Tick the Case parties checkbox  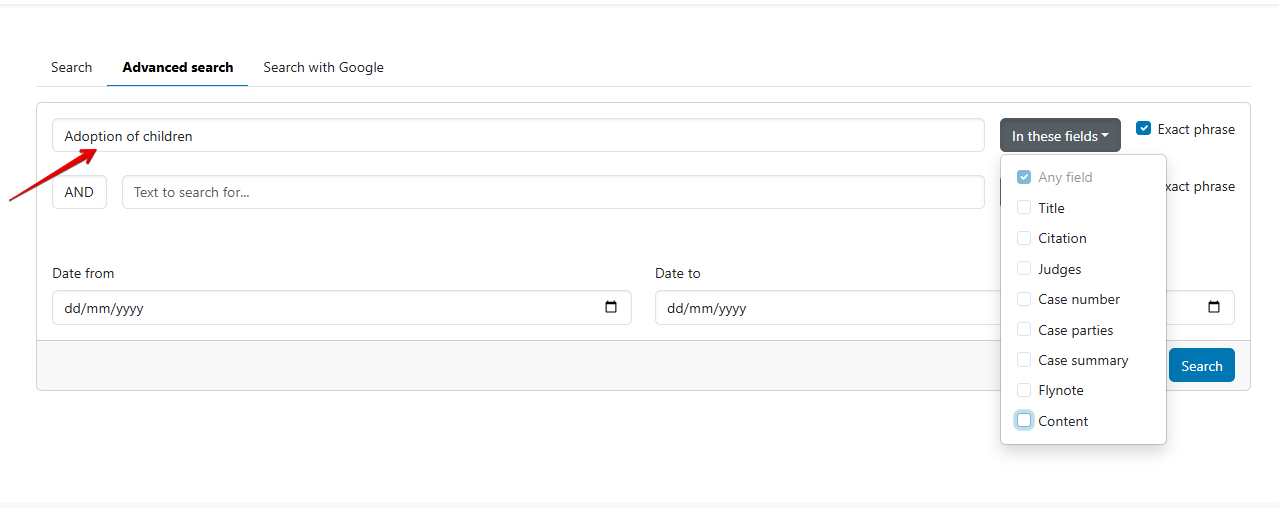[x=1024, y=330]
